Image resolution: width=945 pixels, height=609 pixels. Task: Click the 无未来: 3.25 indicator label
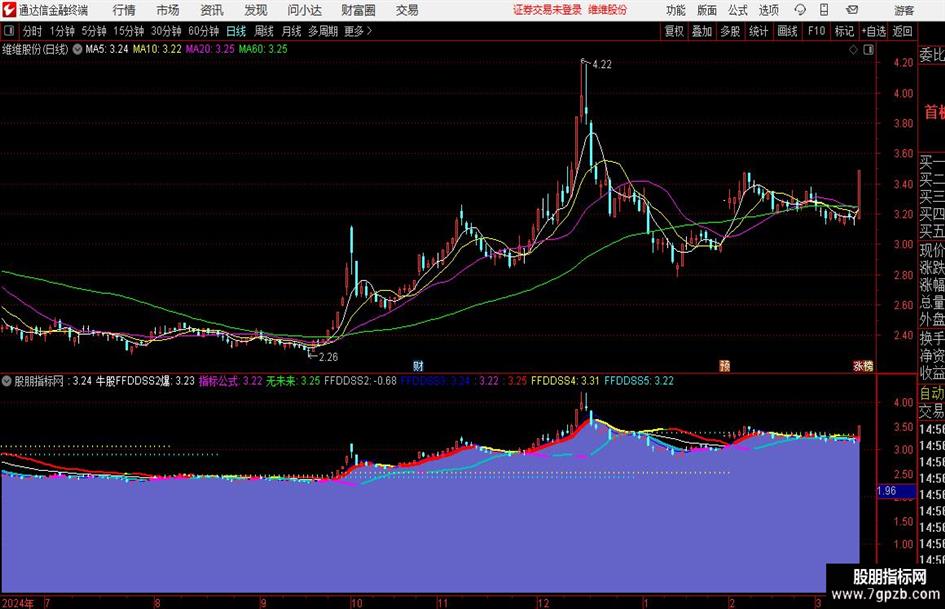tap(293, 381)
